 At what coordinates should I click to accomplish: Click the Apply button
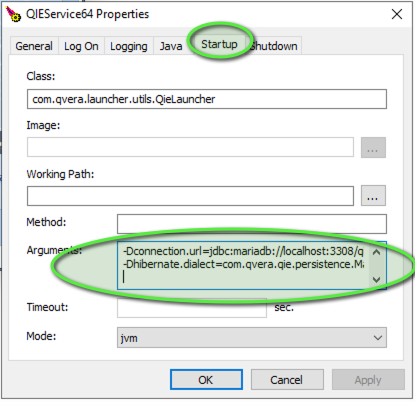368,379
